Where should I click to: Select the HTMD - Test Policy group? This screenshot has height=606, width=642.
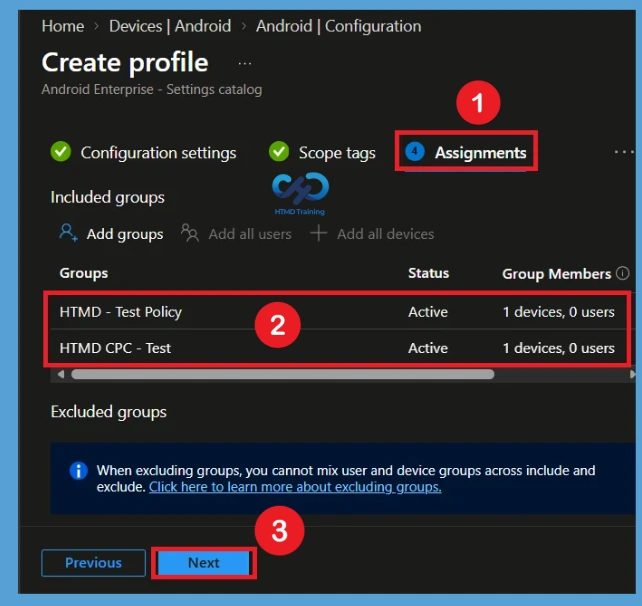120,312
